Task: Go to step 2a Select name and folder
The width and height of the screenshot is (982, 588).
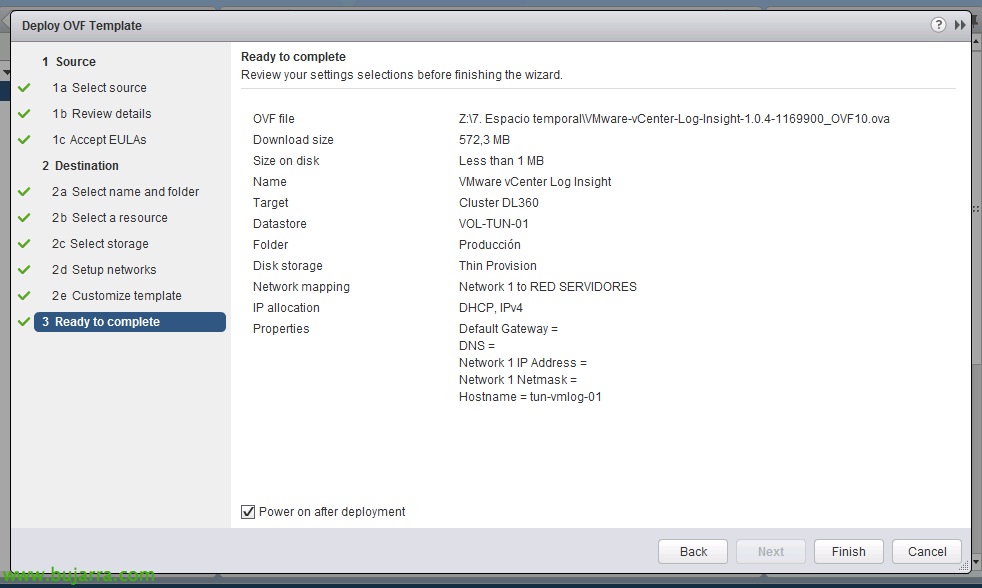Action: (125, 192)
